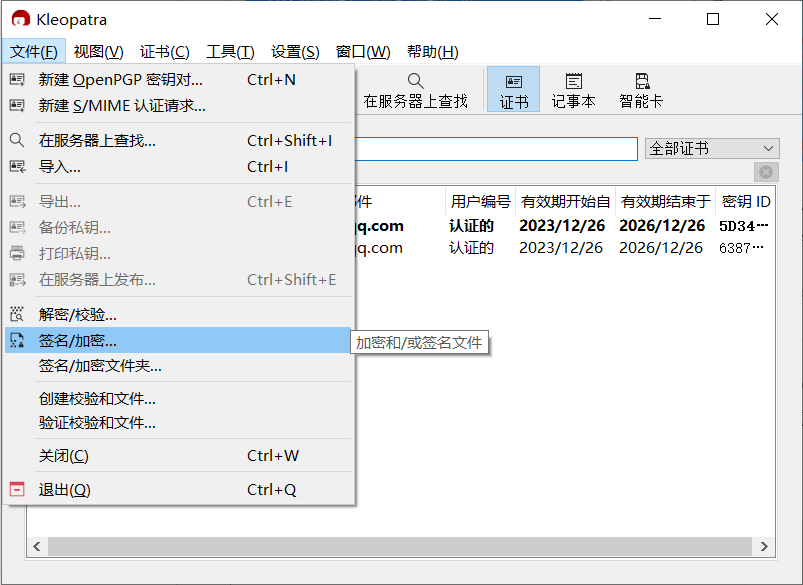803x585 pixels.
Task: Select certificate row with key ID 6387
Action: point(565,247)
